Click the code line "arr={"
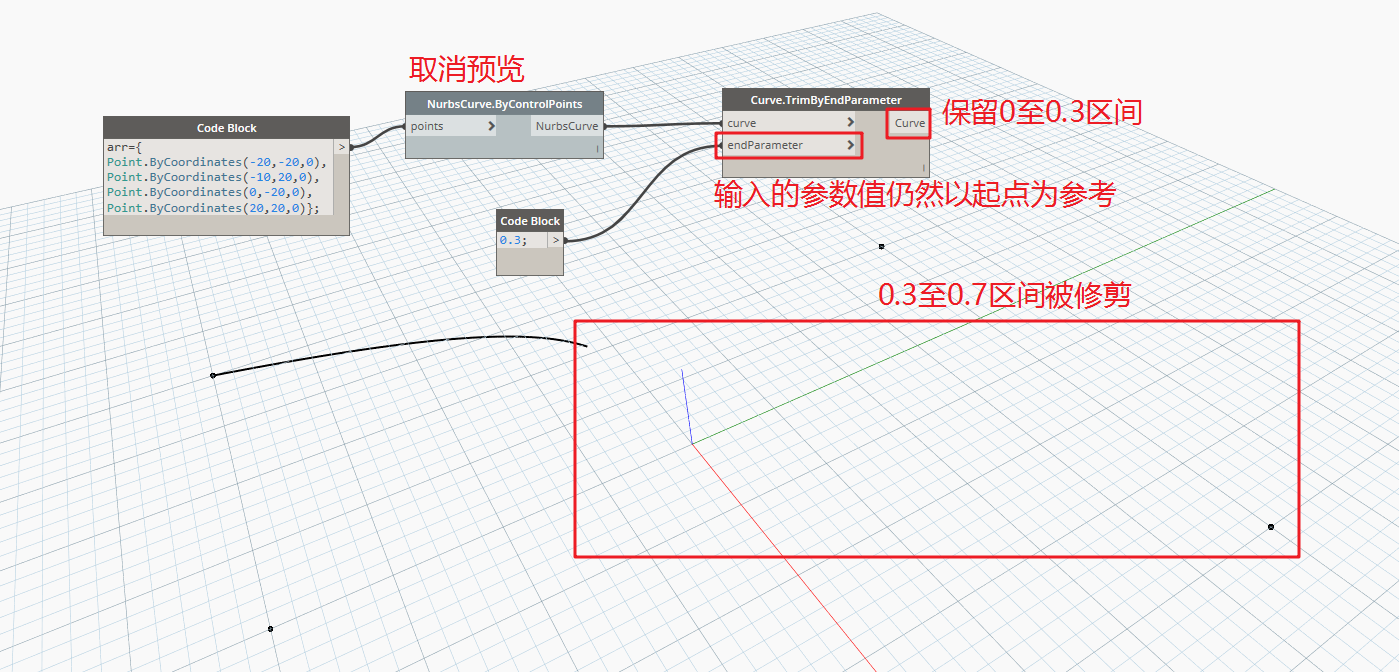Image resolution: width=1399 pixels, height=672 pixels. pos(125,147)
